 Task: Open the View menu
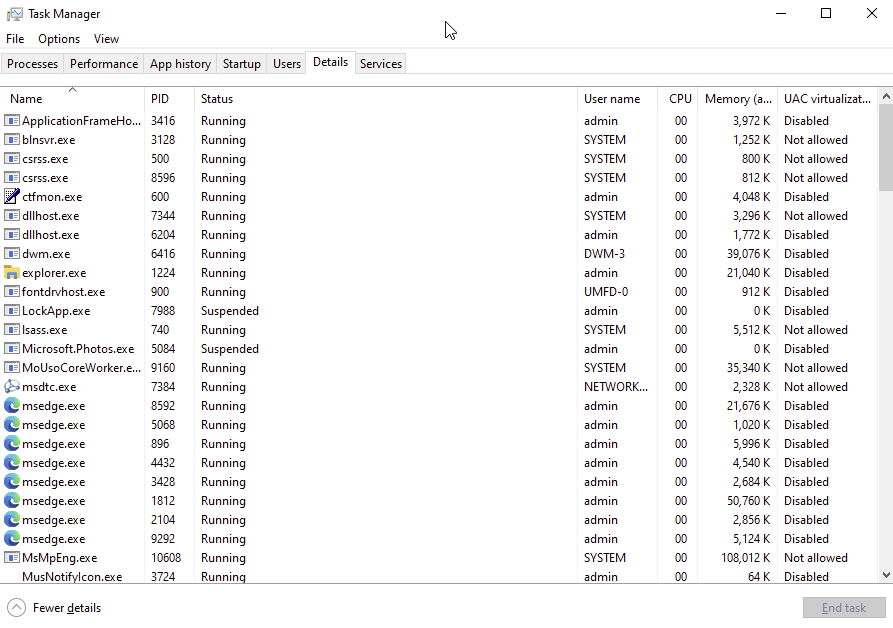click(x=106, y=39)
